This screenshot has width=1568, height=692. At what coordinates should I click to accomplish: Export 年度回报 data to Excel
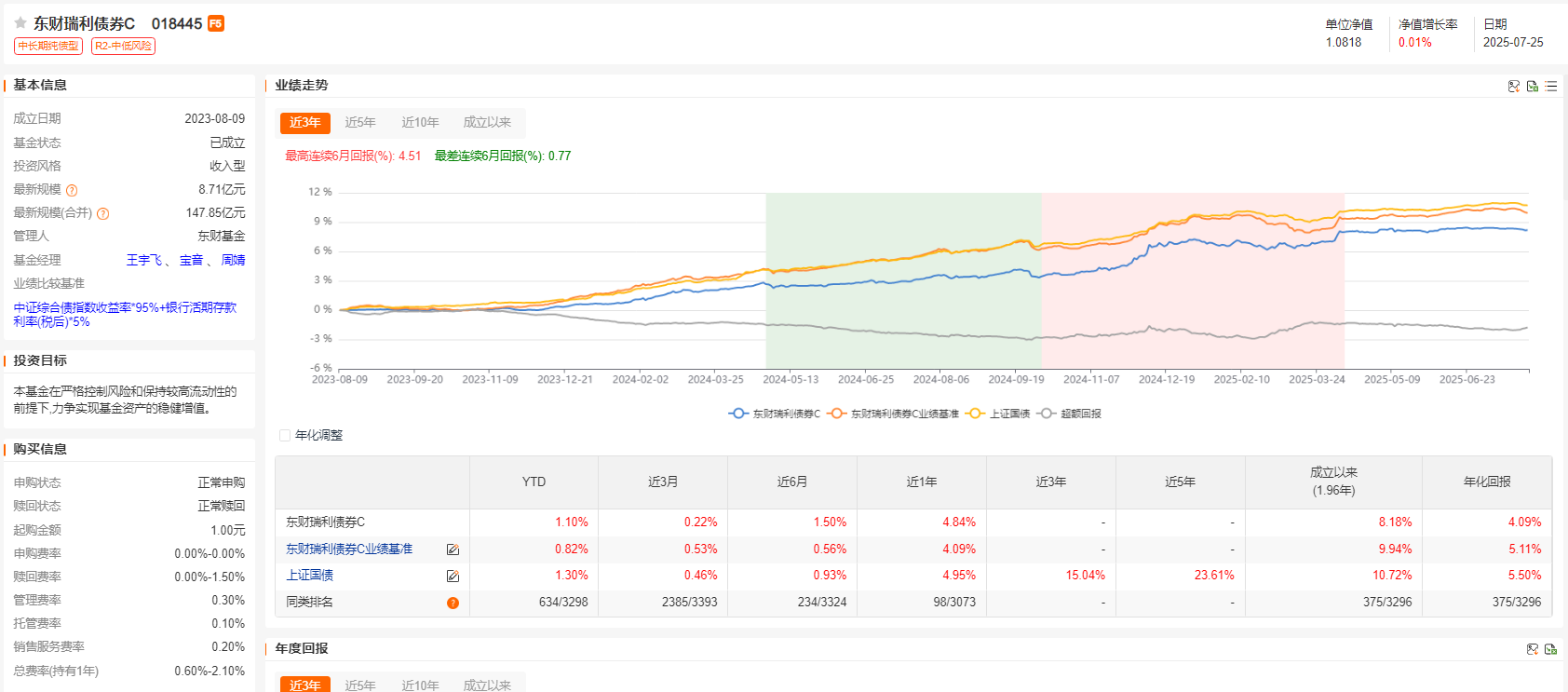[1551, 649]
